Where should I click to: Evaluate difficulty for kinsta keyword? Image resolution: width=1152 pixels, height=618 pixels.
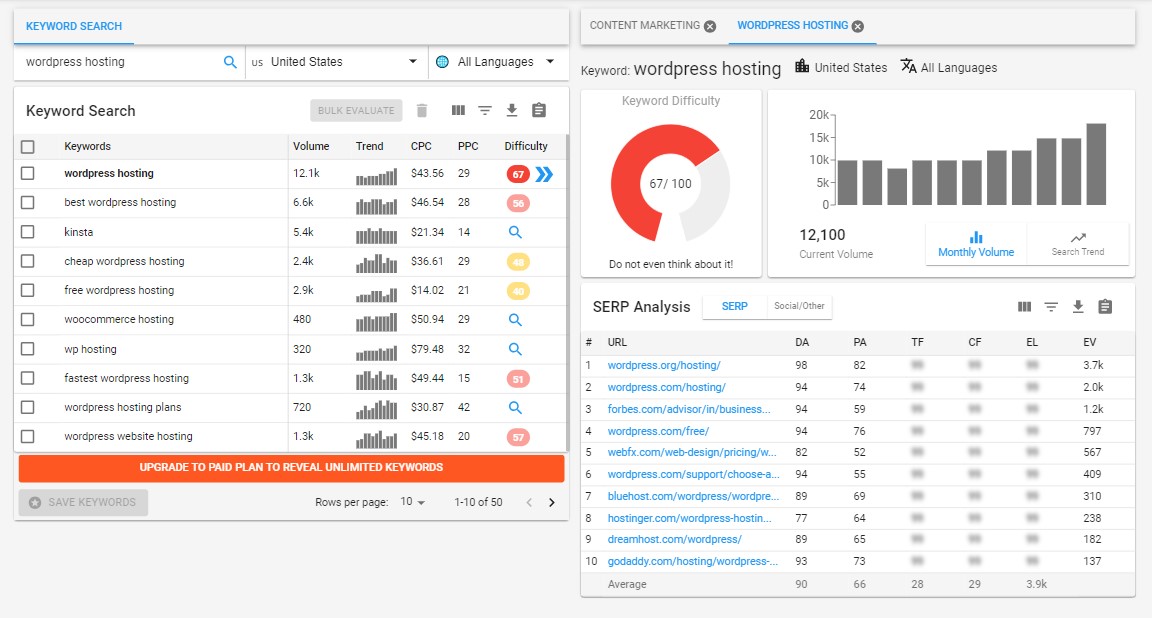click(515, 232)
